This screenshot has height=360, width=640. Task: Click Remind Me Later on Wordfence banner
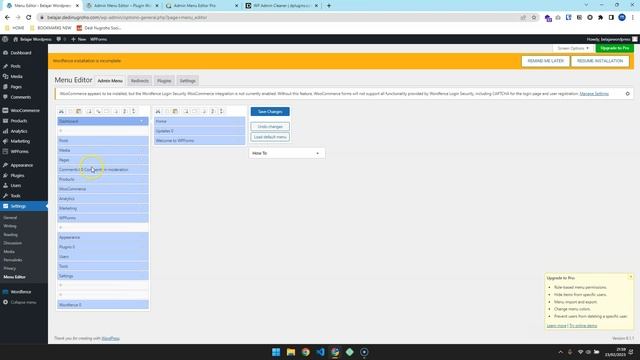(545, 61)
